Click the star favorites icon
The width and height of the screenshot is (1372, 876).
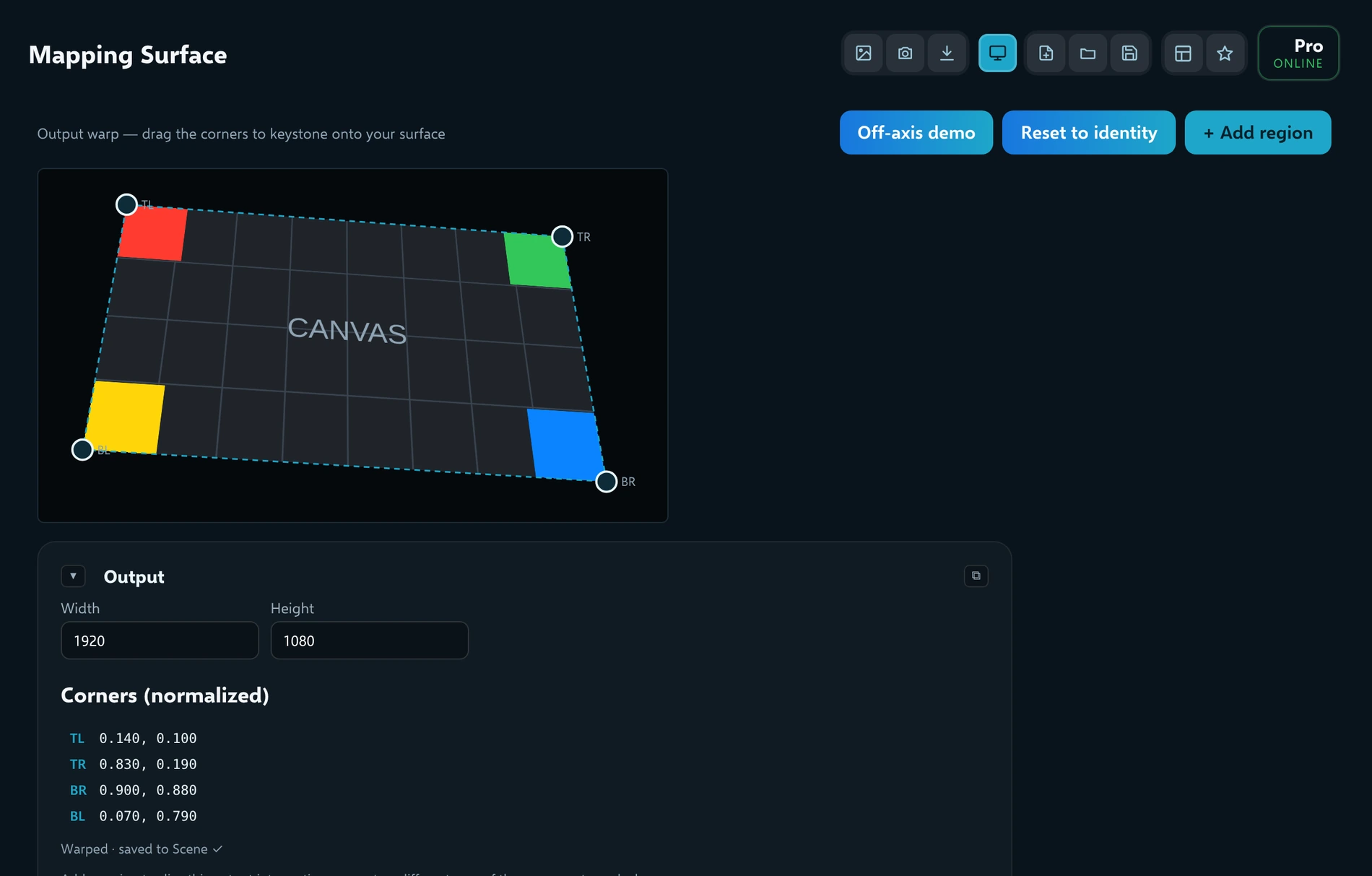[1225, 53]
